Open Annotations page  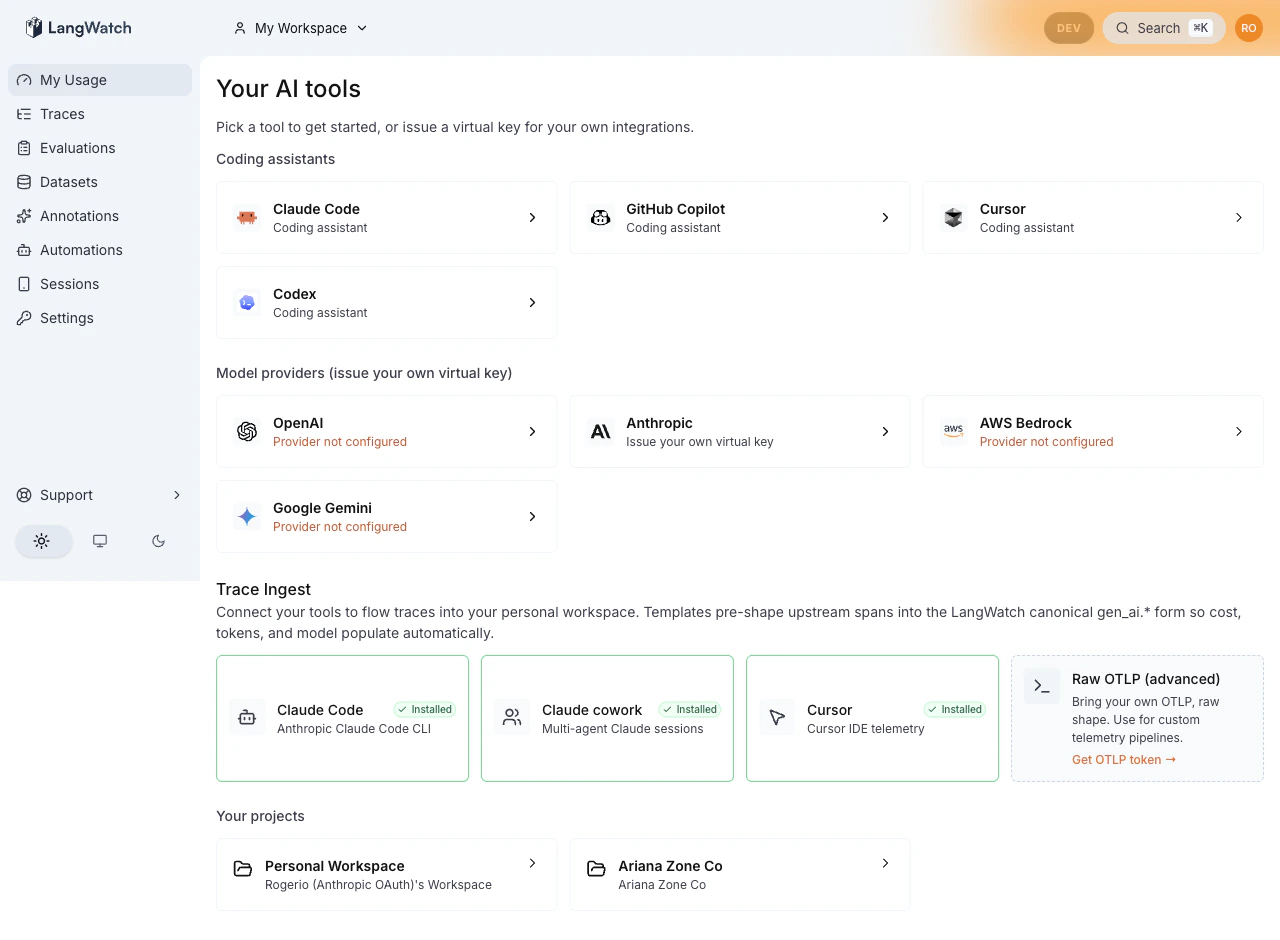[100, 216]
